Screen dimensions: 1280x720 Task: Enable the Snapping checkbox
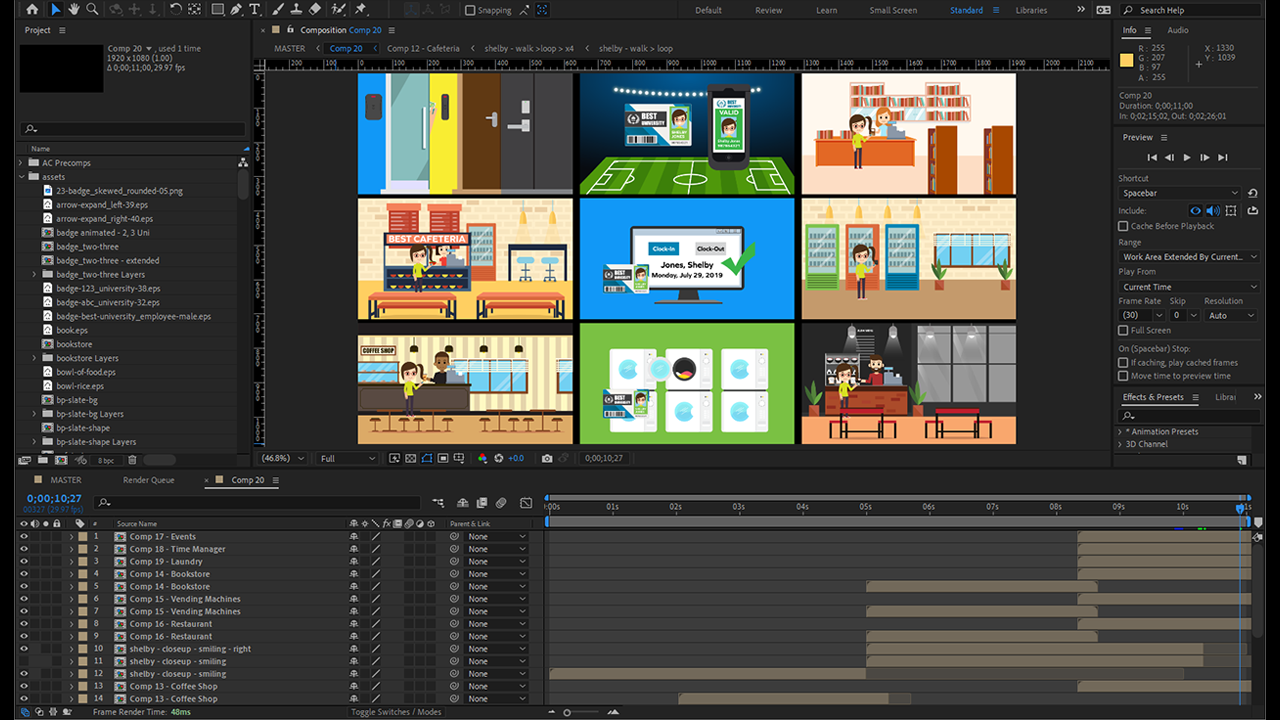pos(471,10)
